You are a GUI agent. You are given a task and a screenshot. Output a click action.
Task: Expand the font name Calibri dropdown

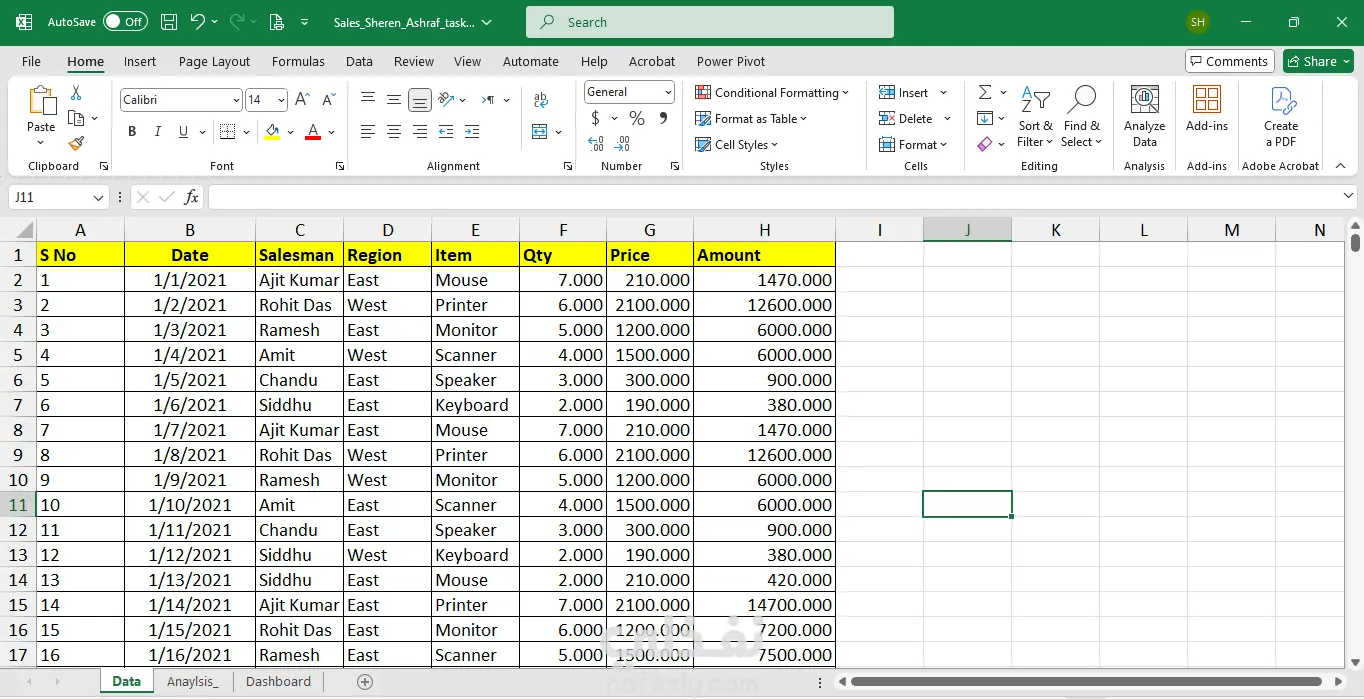(x=236, y=100)
